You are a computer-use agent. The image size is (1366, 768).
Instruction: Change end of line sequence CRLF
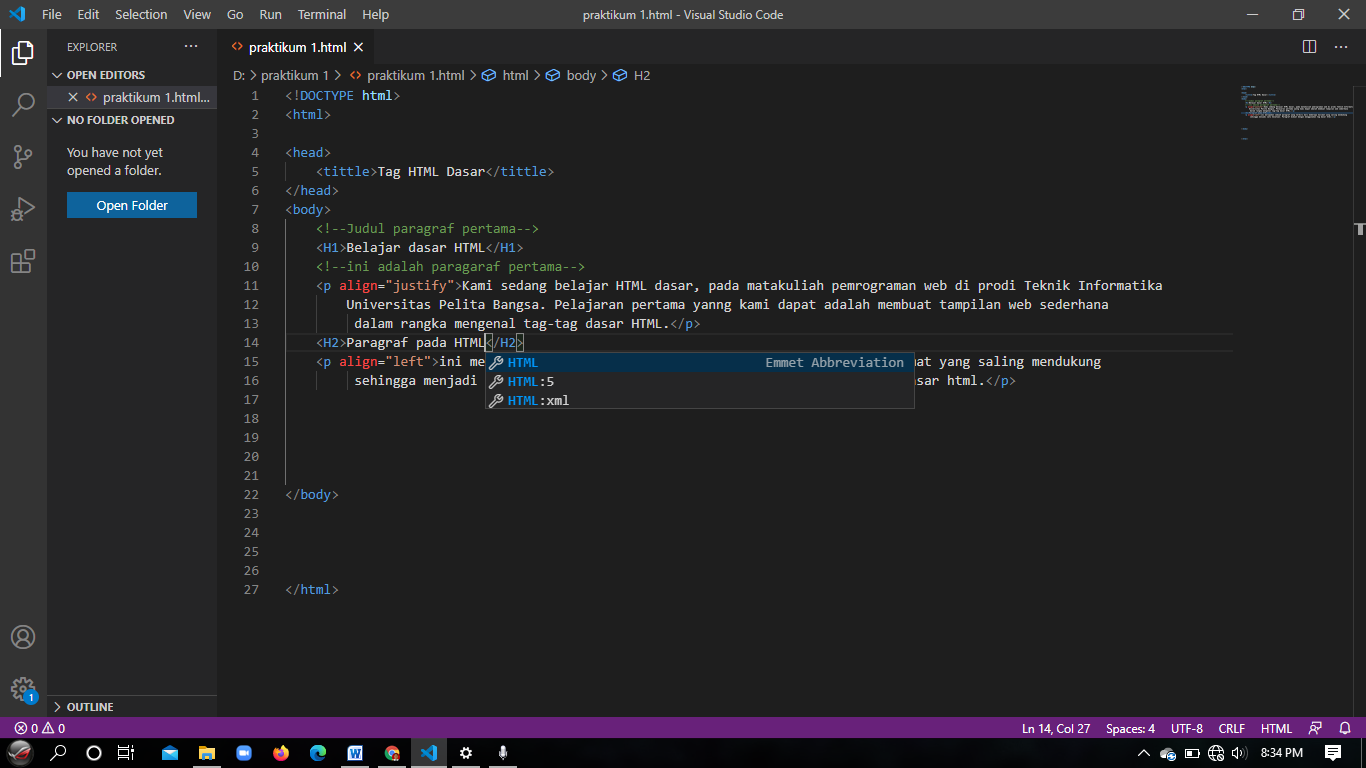click(x=1232, y=728)
